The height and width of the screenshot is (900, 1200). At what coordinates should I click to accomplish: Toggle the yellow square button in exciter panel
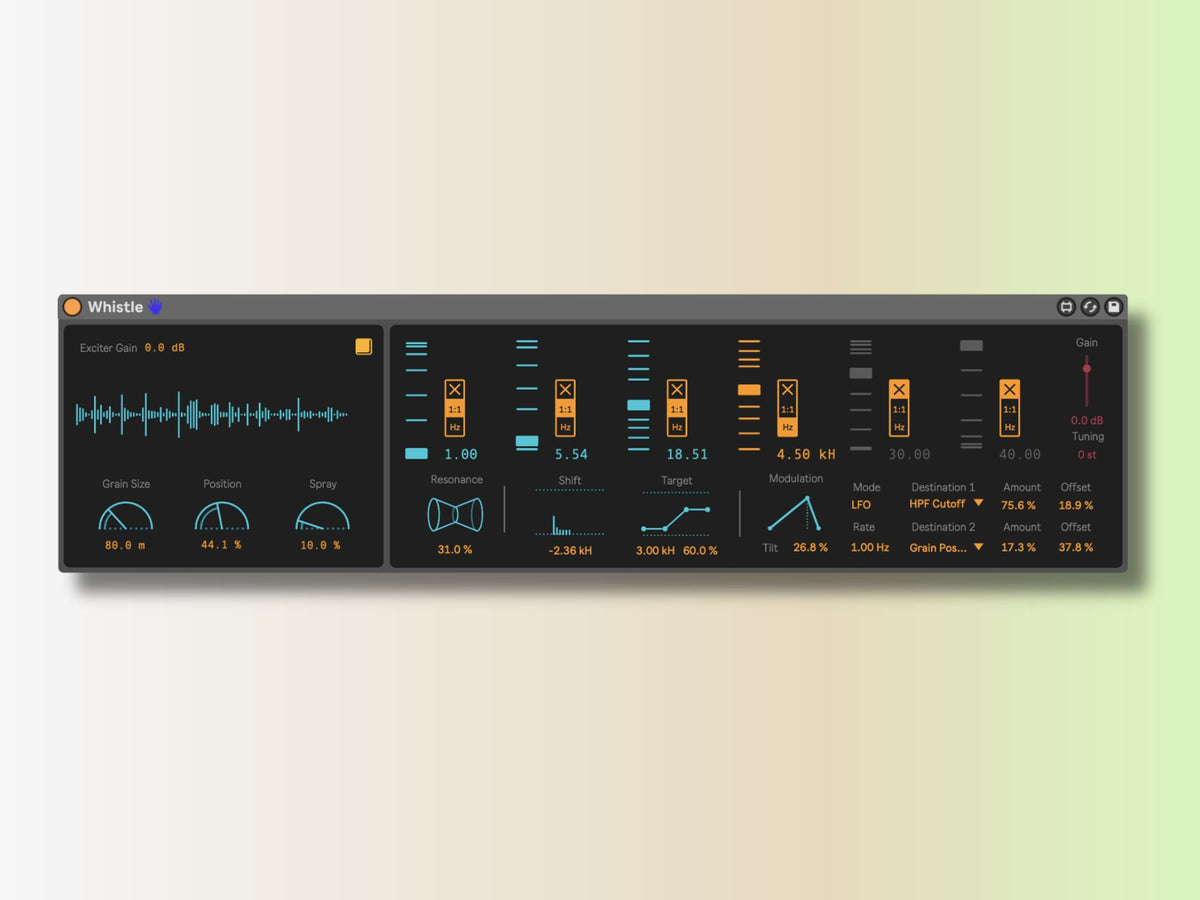[x=363, y=346]
